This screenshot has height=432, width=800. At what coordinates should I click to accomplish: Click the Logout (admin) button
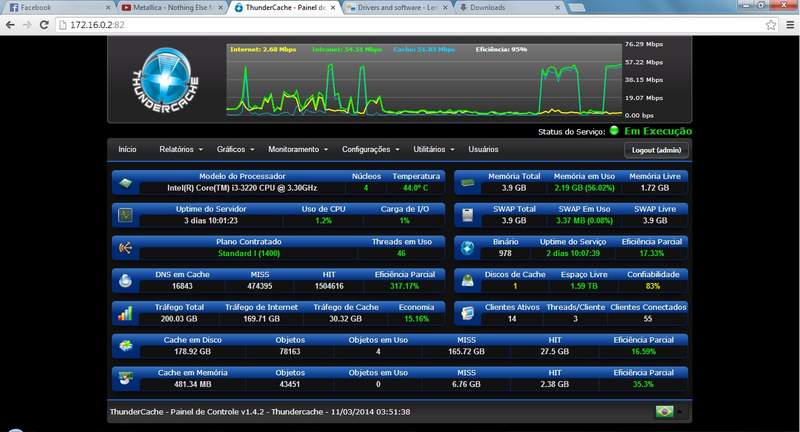click(x=656, y=150)
